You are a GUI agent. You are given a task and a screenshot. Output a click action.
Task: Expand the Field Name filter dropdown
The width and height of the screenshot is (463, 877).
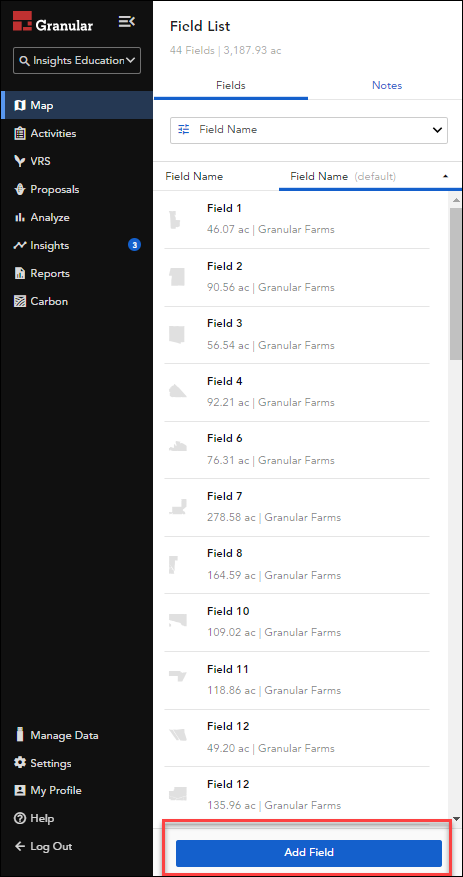(x=309, y=130)
